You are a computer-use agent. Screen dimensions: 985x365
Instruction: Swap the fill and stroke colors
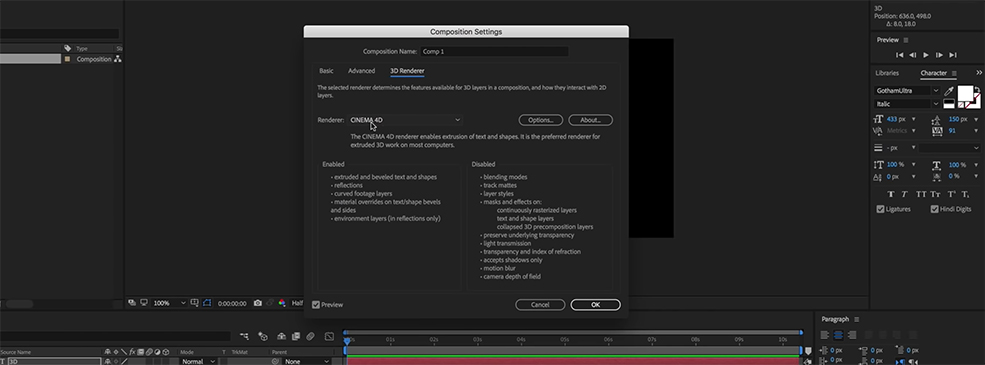click(977, 89)
